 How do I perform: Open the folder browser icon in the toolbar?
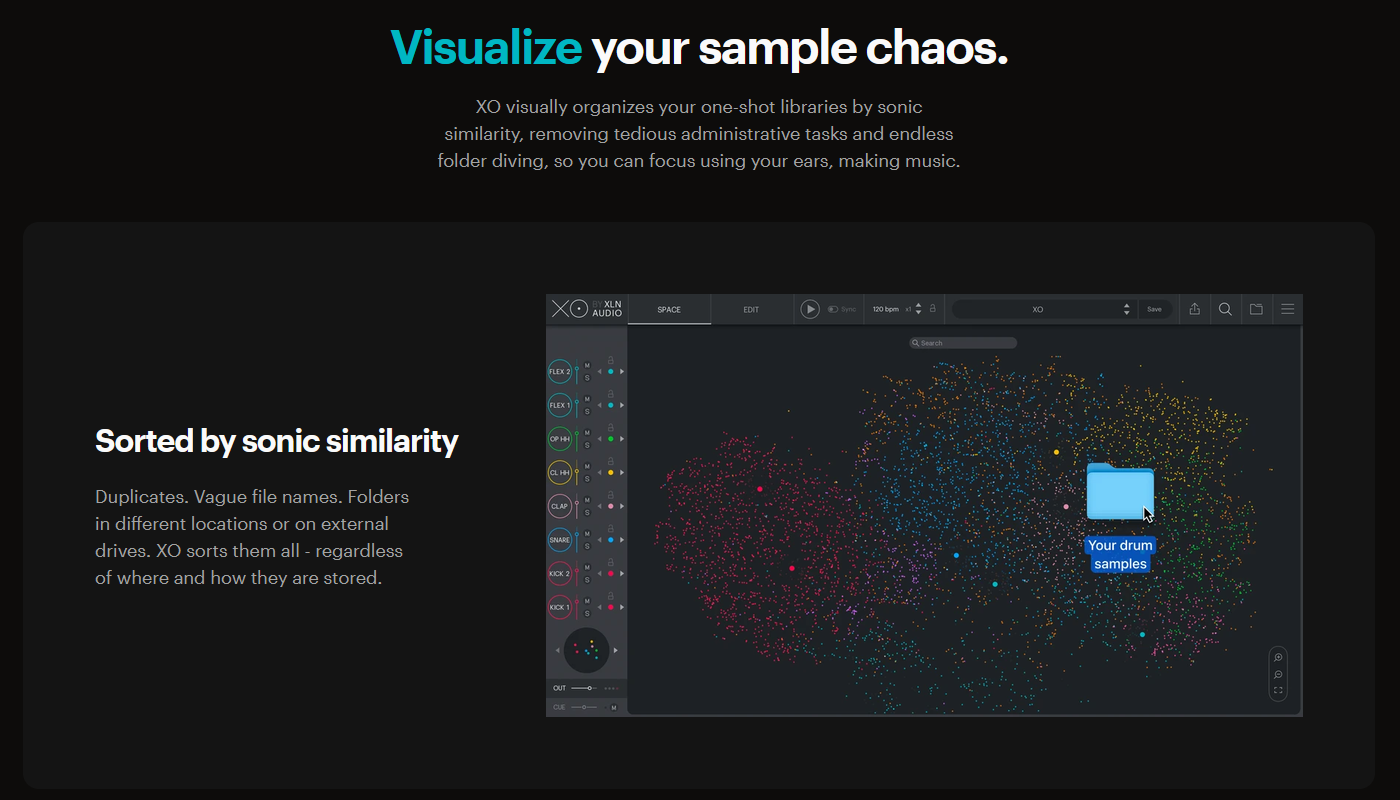1256,309
